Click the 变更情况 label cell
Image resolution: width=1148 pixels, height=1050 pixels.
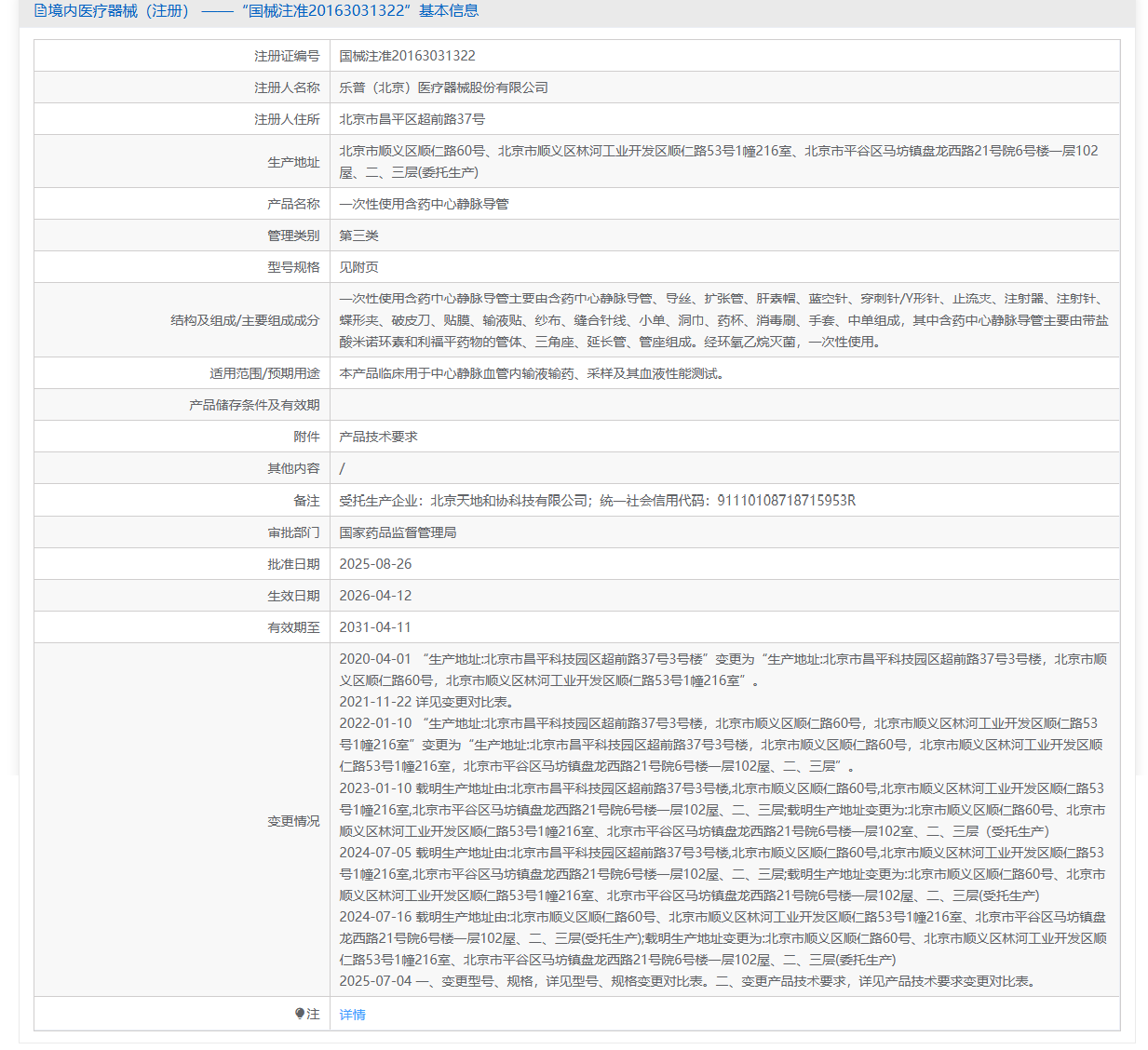[x=182, y=820]
